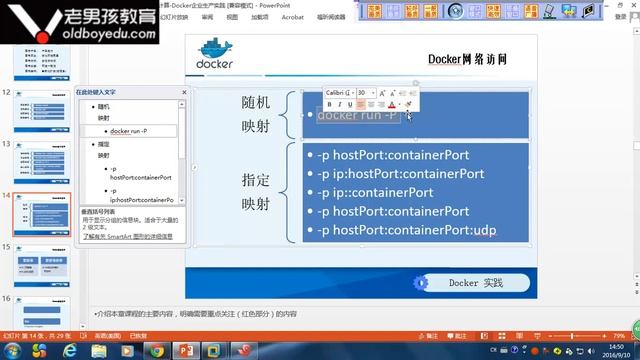
Task: Select slide 15 thumbnail
Action: tap(42, 266)
